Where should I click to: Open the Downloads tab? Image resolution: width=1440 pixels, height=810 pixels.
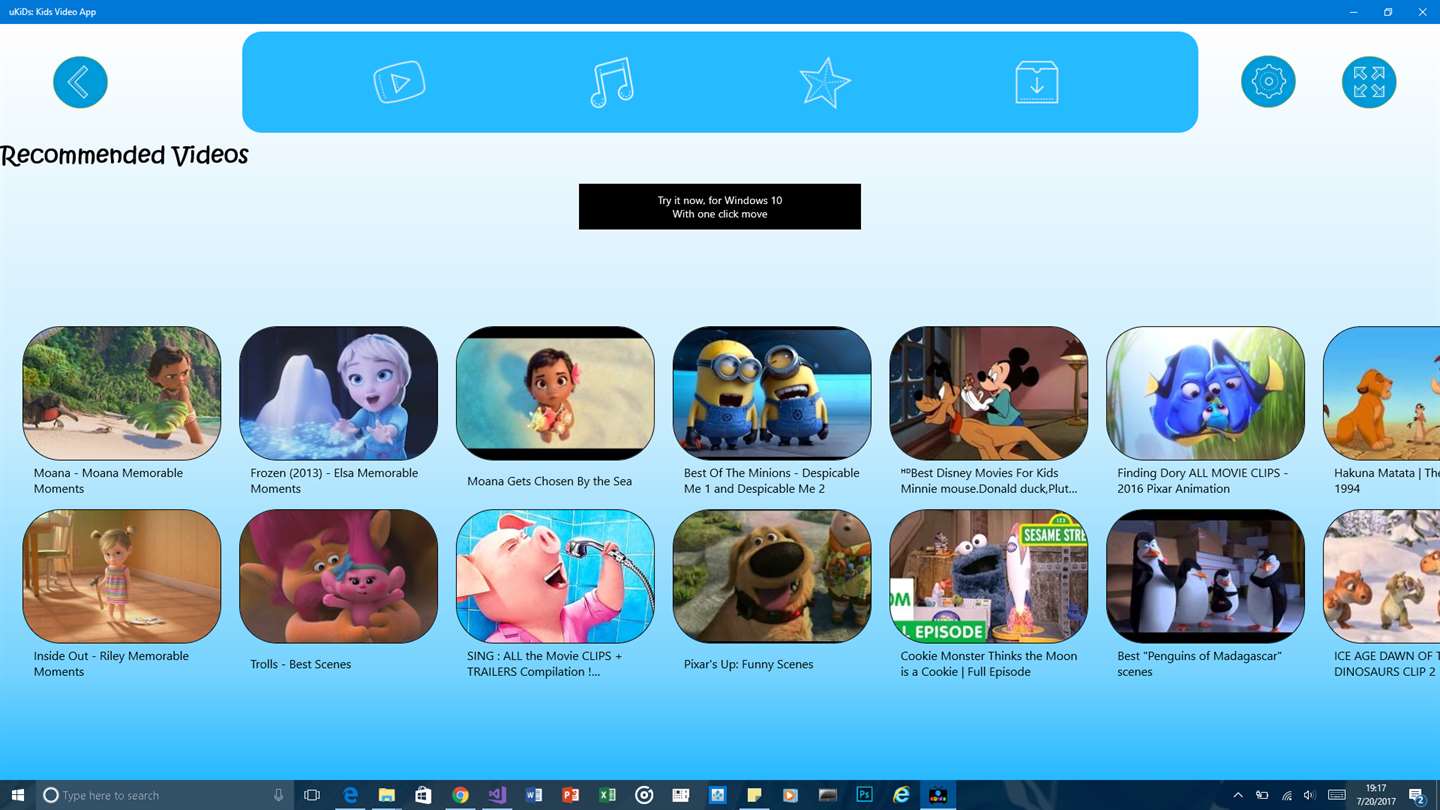[x=1037, y=82]
